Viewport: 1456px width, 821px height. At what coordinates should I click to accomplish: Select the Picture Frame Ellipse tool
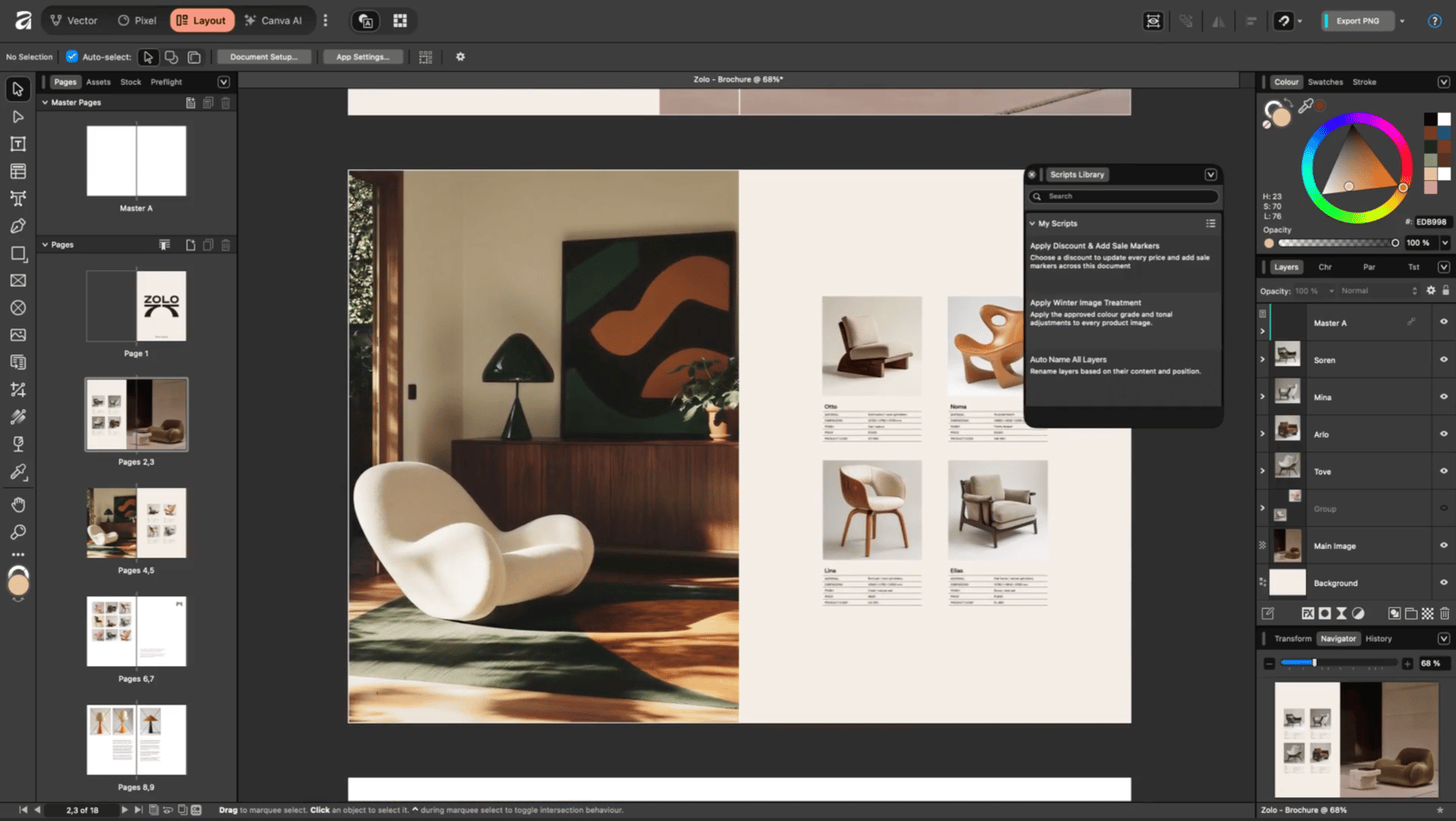click(x=17, y=308)
